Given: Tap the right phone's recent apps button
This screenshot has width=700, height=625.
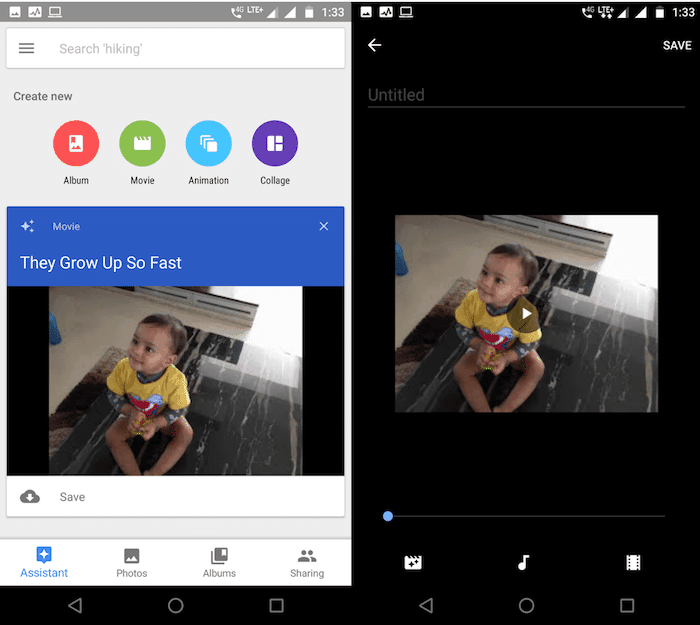Looking at the screenshot, I should coord(627,605).
